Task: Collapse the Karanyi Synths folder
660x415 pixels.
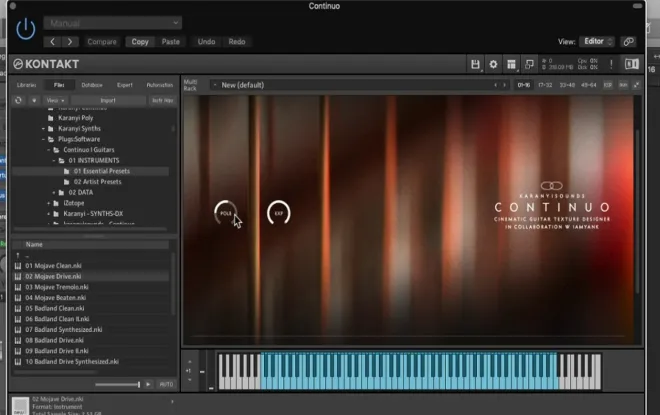Action: 43,129
